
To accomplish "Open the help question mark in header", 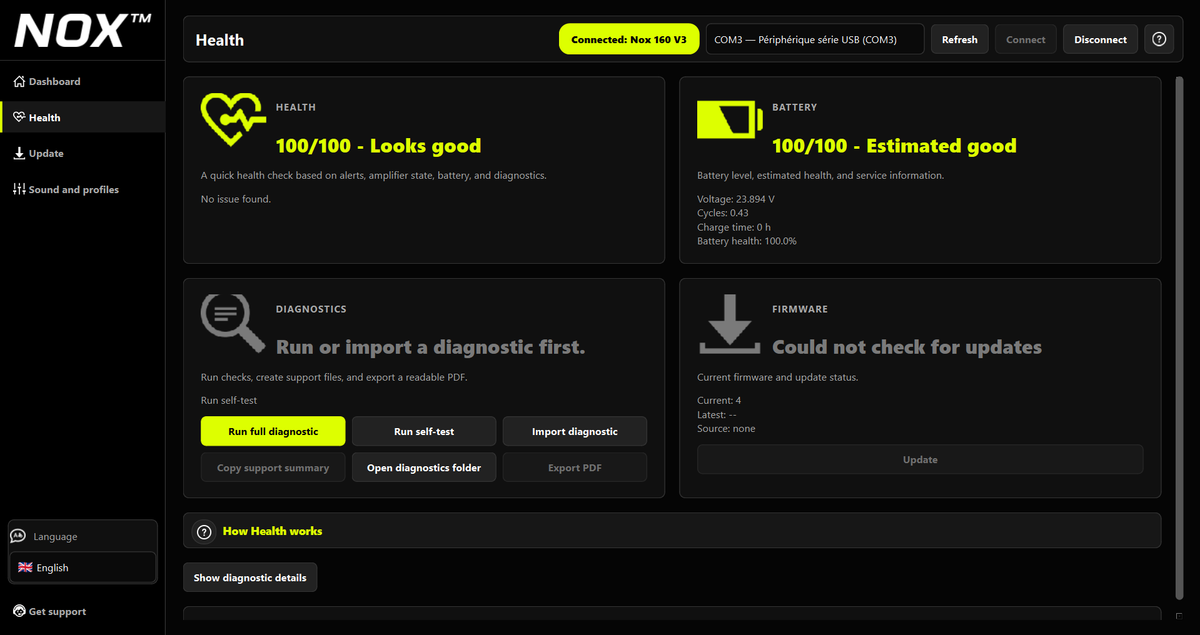I will (1159, 39).
